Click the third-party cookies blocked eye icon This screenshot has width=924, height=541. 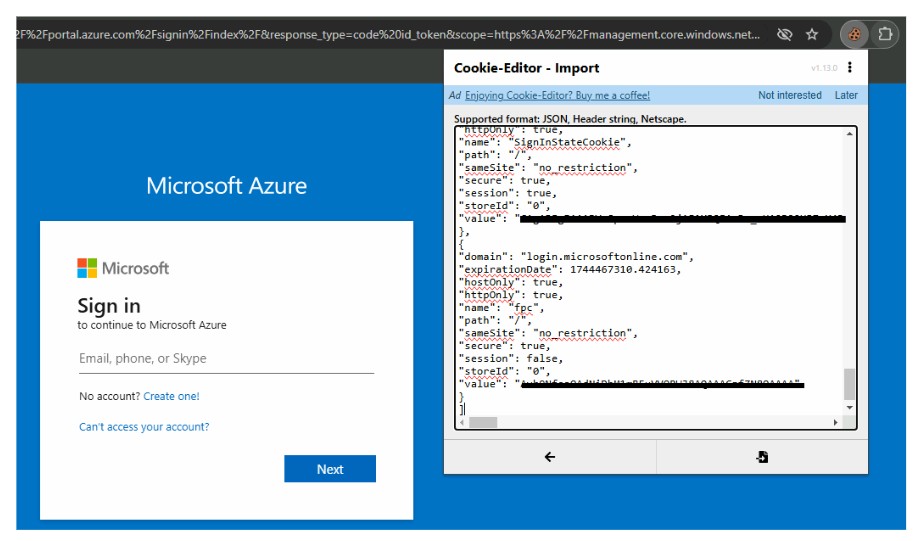point(785,34)
